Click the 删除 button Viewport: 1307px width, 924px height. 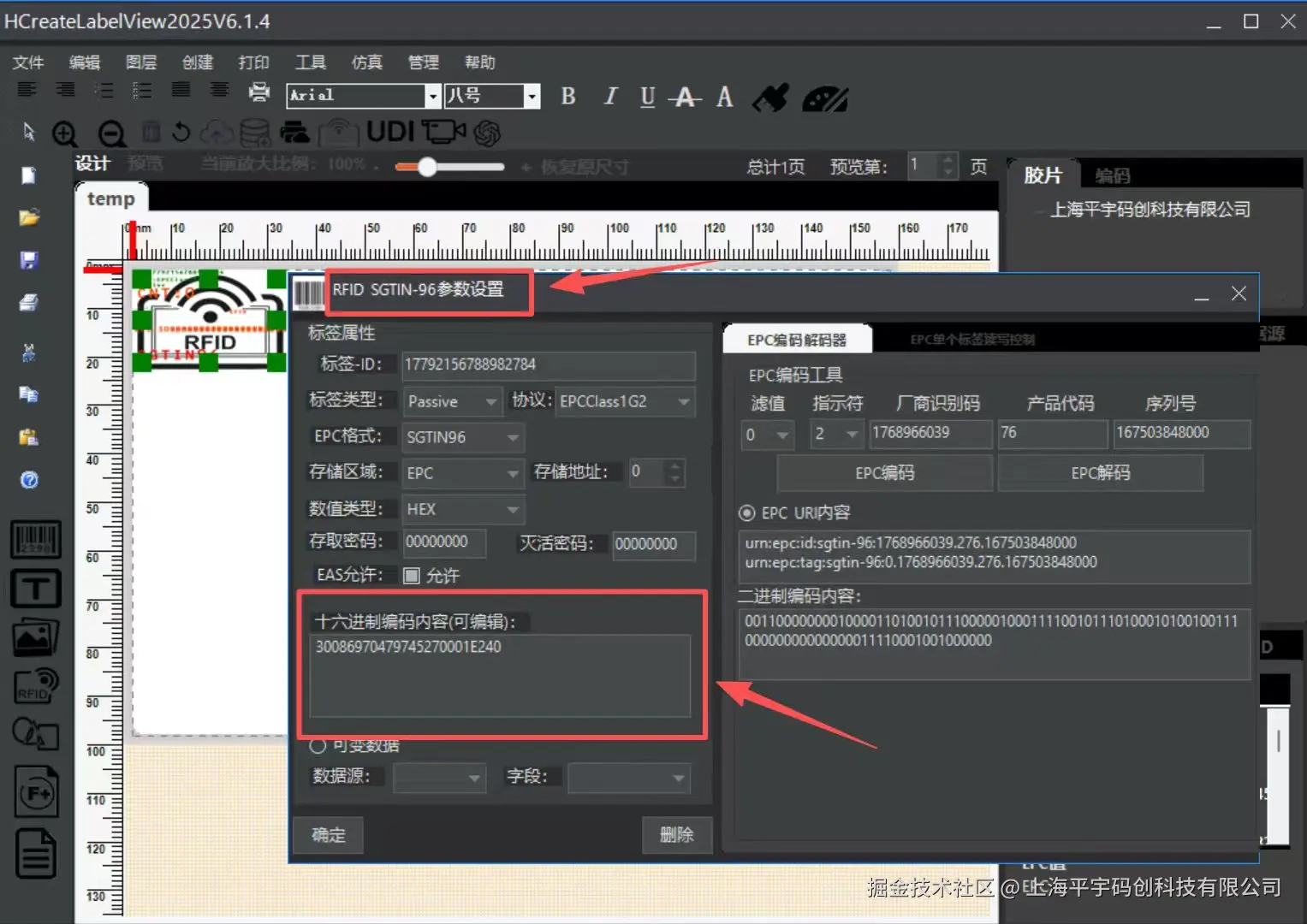[676, 835]
